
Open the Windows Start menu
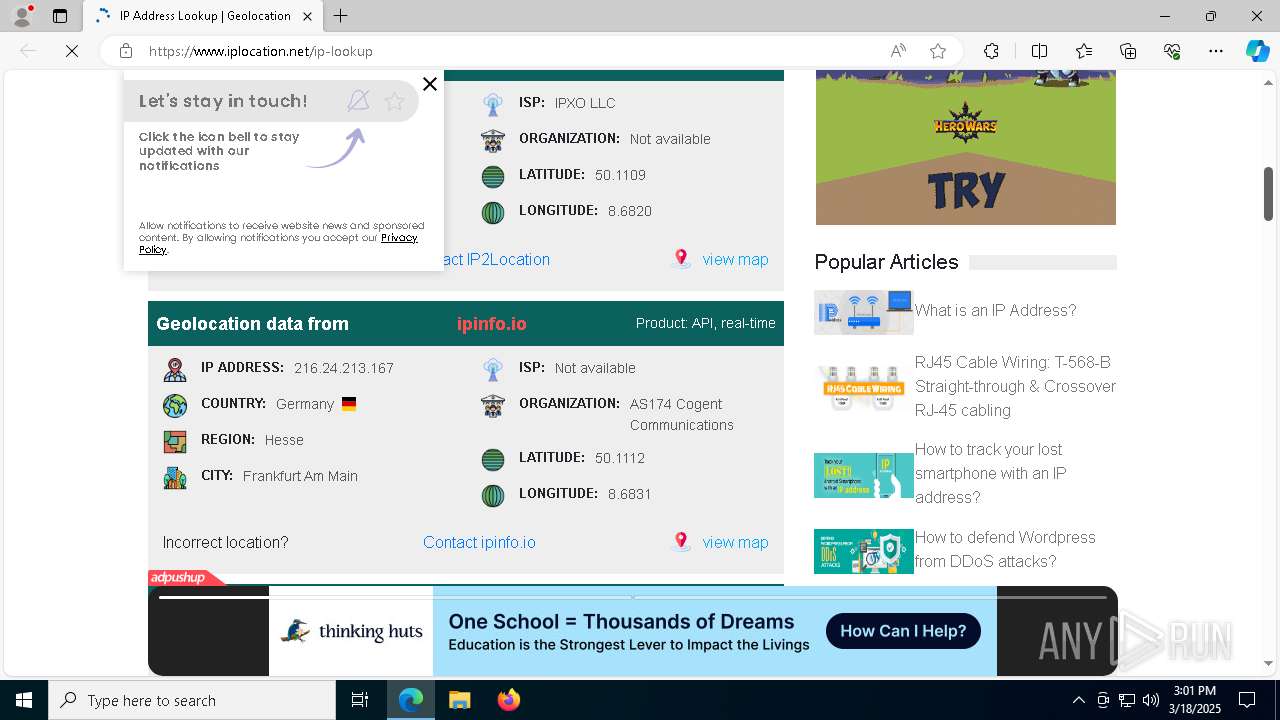(x=24, y=700)
